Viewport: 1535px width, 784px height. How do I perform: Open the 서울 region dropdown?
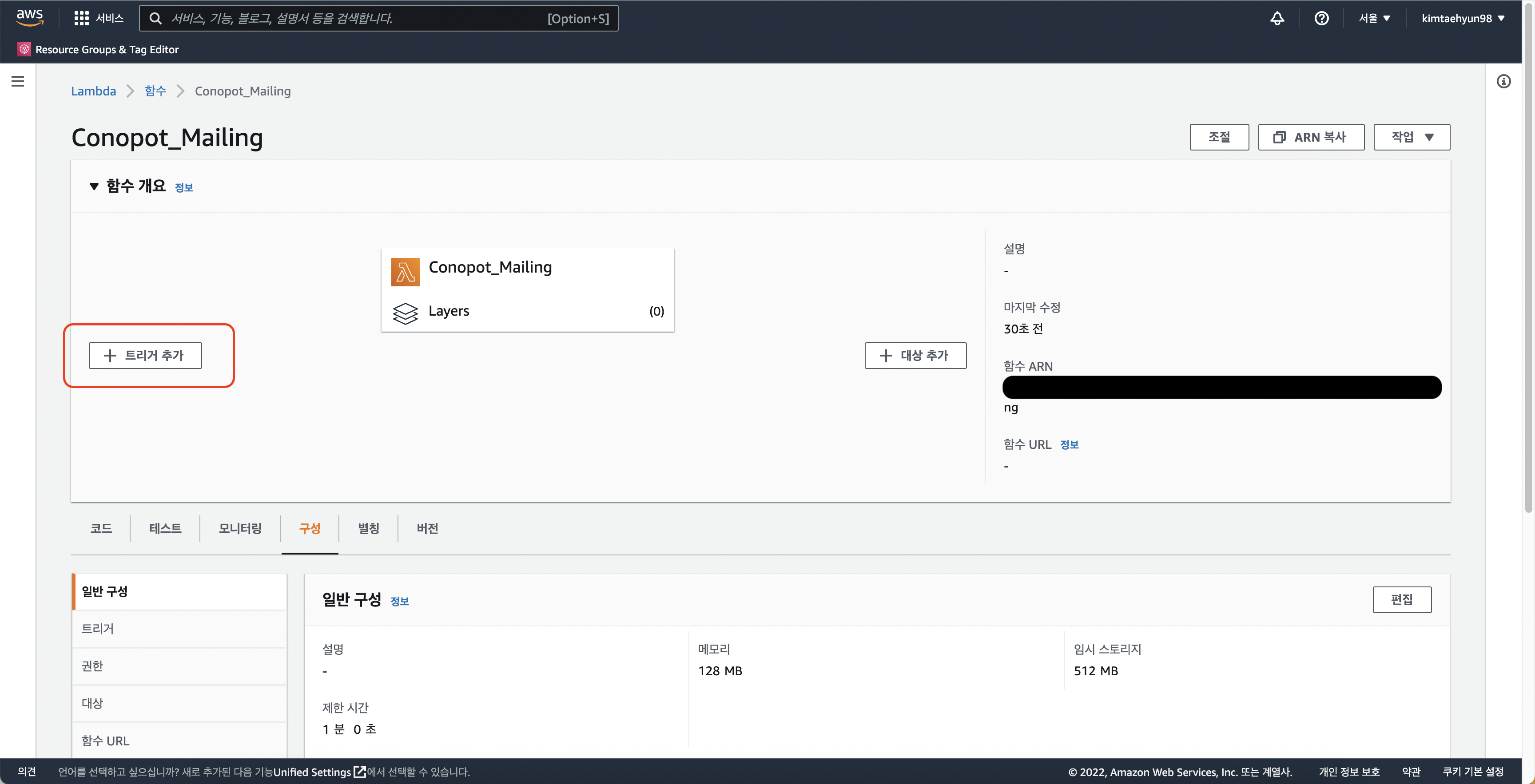(1373, 18)
